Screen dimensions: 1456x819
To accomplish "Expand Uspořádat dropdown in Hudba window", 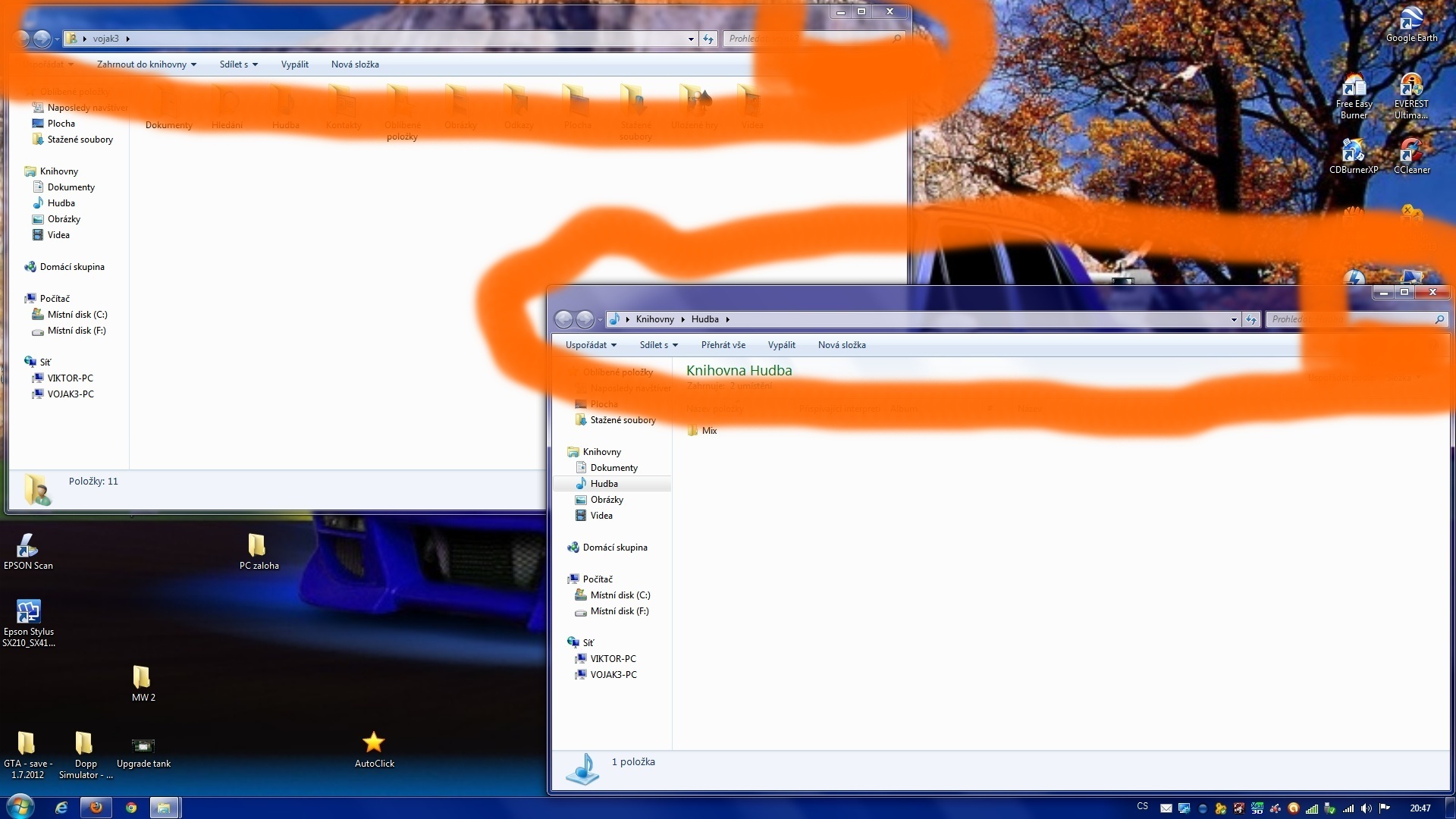I will 591,345.
